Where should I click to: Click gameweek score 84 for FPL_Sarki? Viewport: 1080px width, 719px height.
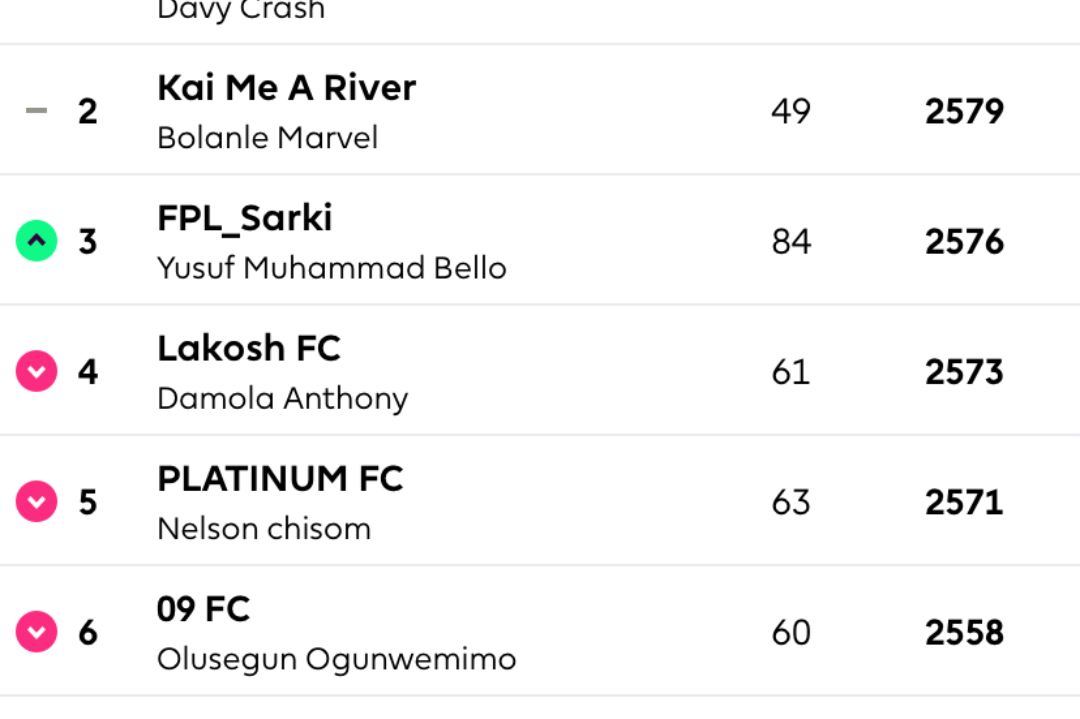click(791, 242)
